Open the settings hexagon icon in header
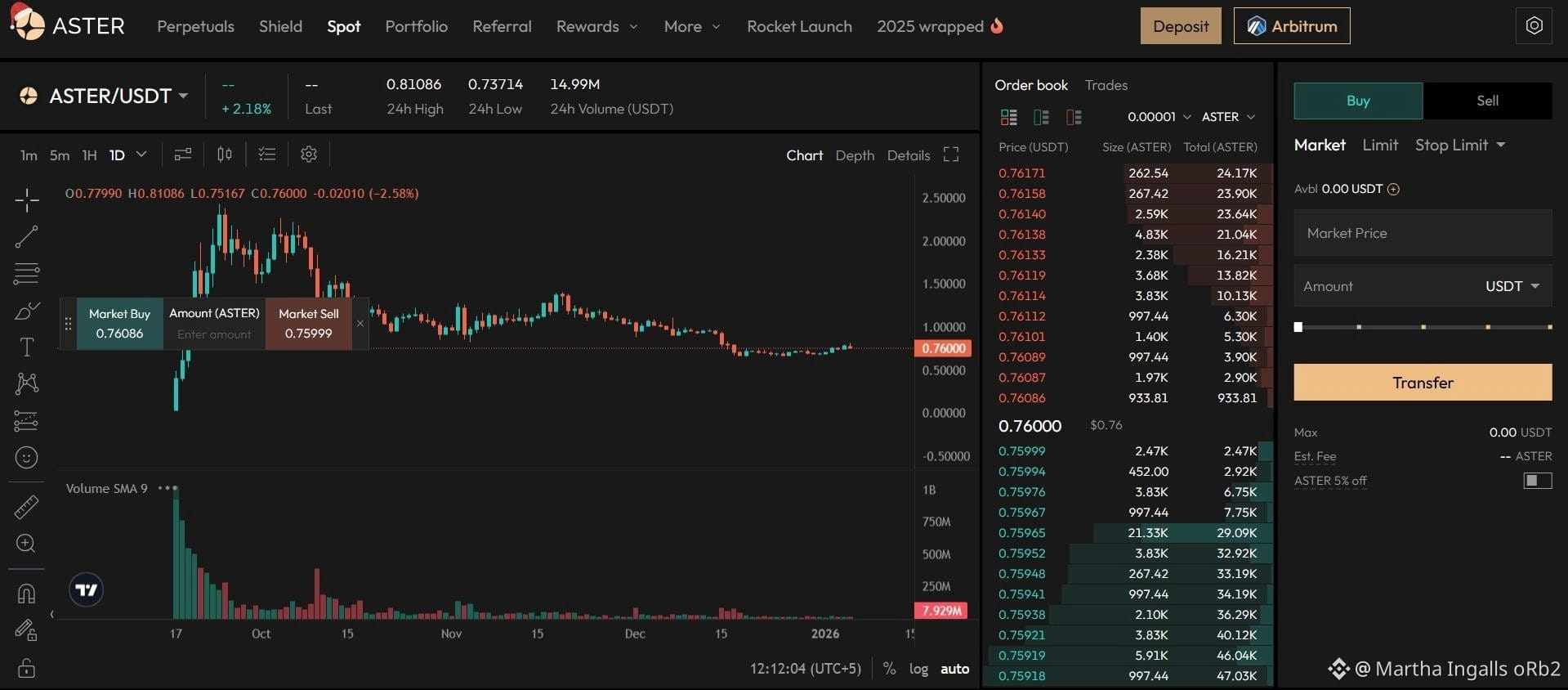Viewport: 1568px width, 690px height. pos(1534,25)
